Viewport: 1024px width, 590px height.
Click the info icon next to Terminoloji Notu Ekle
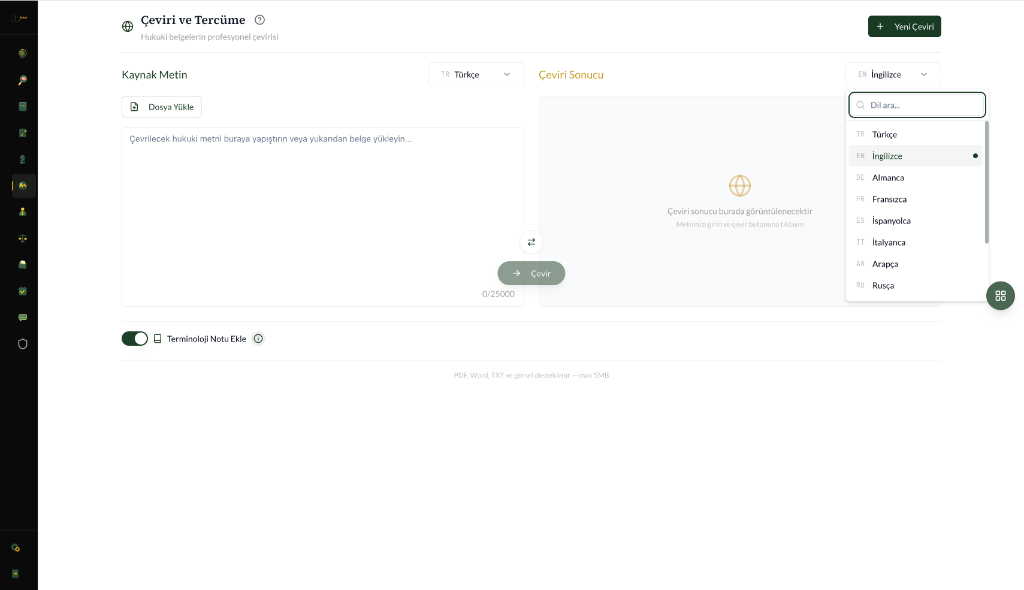pyautogui.click(x=258, y=339)
